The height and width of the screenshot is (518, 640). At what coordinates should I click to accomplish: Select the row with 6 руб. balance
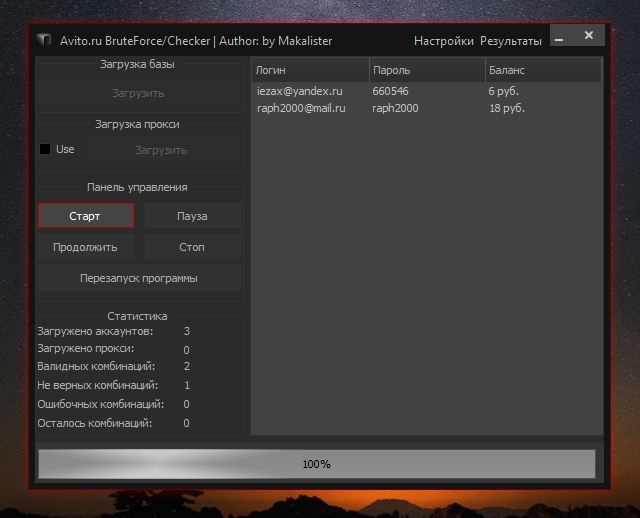pyautogui.click(x=426, y=91)
